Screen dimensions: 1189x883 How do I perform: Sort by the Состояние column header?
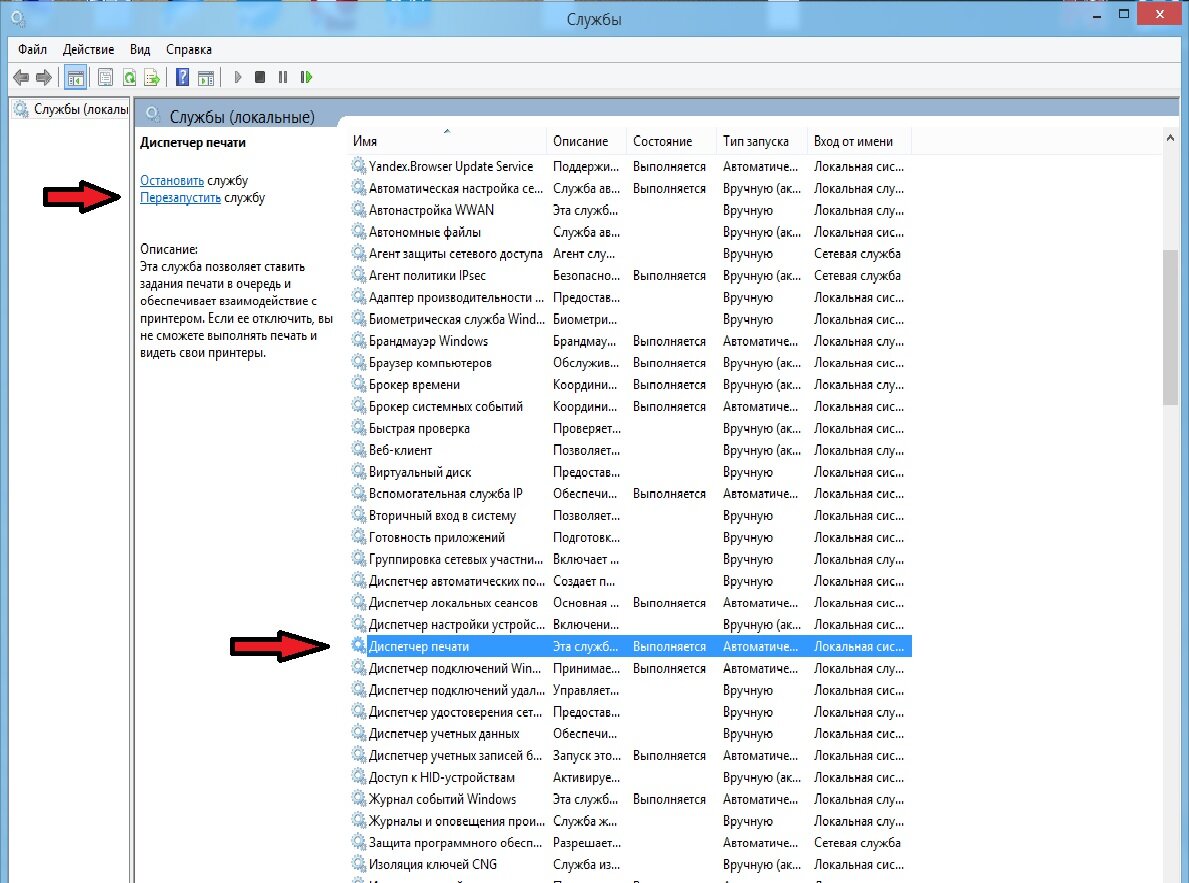[671, 141]
